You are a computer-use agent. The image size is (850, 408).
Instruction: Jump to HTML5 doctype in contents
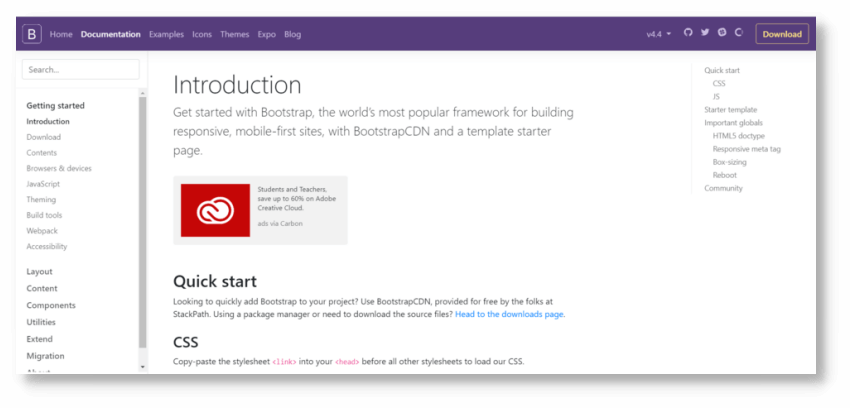pyautogui.click(x=738, y=136)
